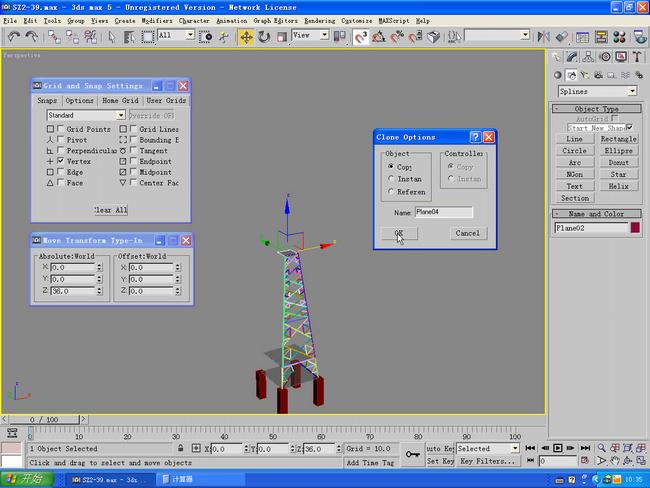Open the Standard snap type dropdown
650x488 pixels.
[x=121, y=115]
